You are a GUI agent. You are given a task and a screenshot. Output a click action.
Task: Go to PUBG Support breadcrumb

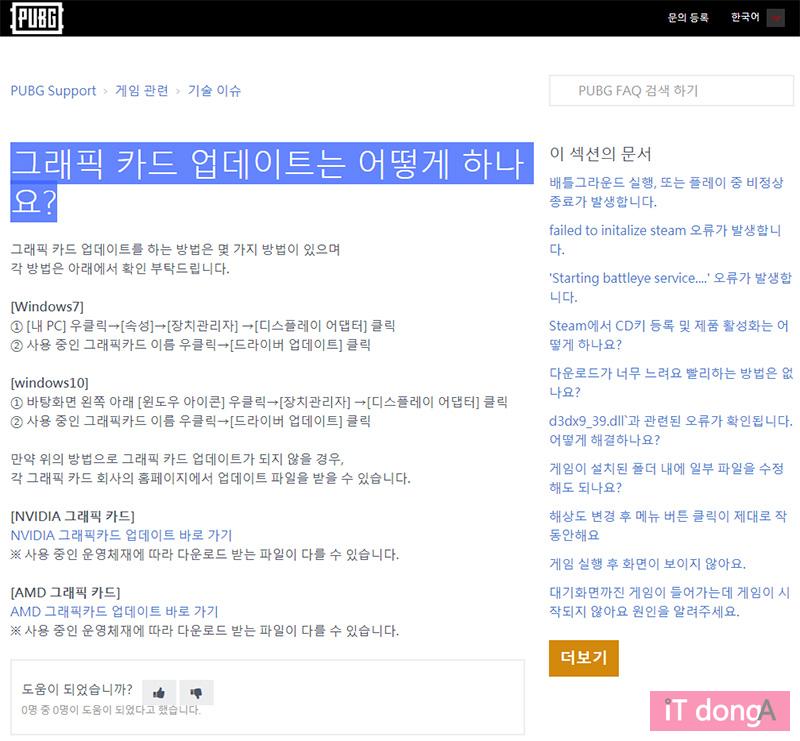point(53,91)
